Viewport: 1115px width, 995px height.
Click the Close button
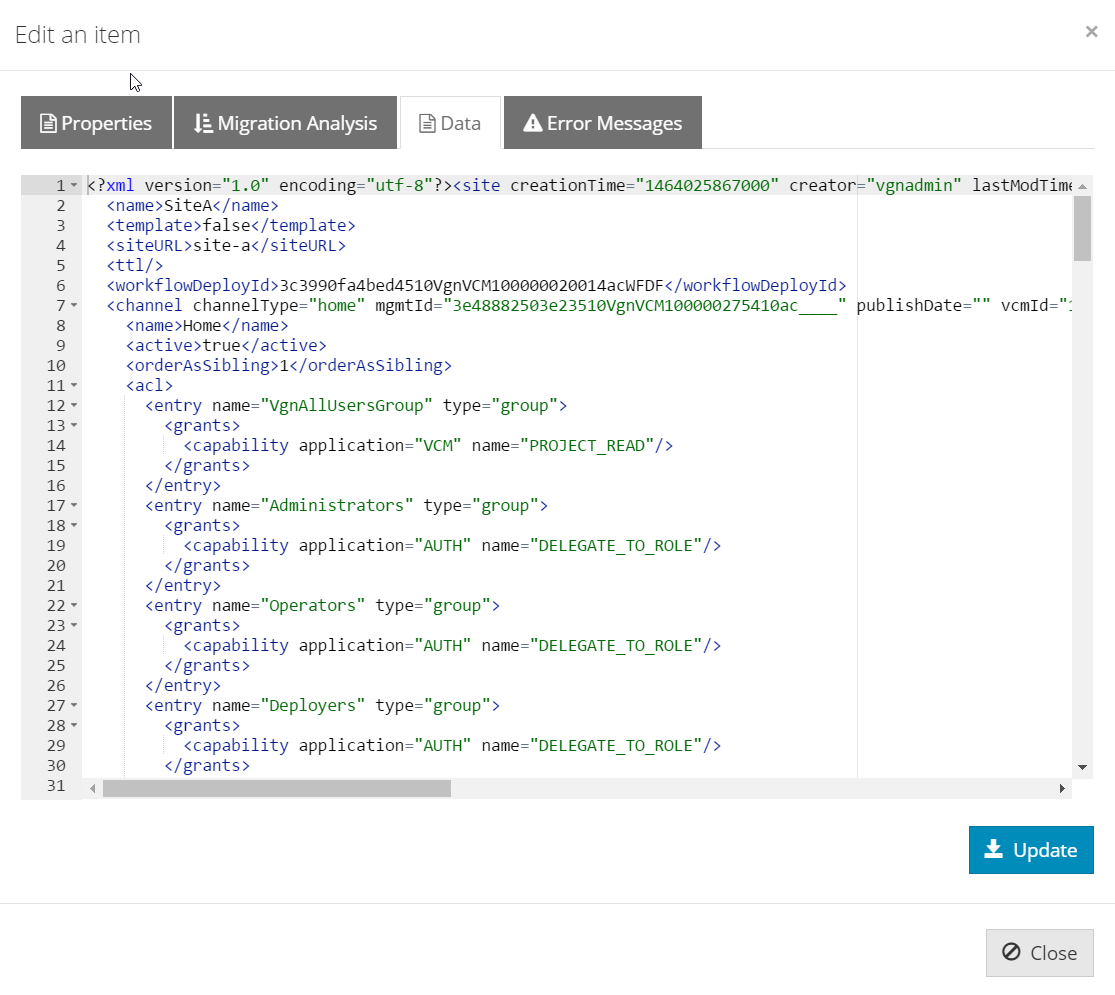[1040, 953]
